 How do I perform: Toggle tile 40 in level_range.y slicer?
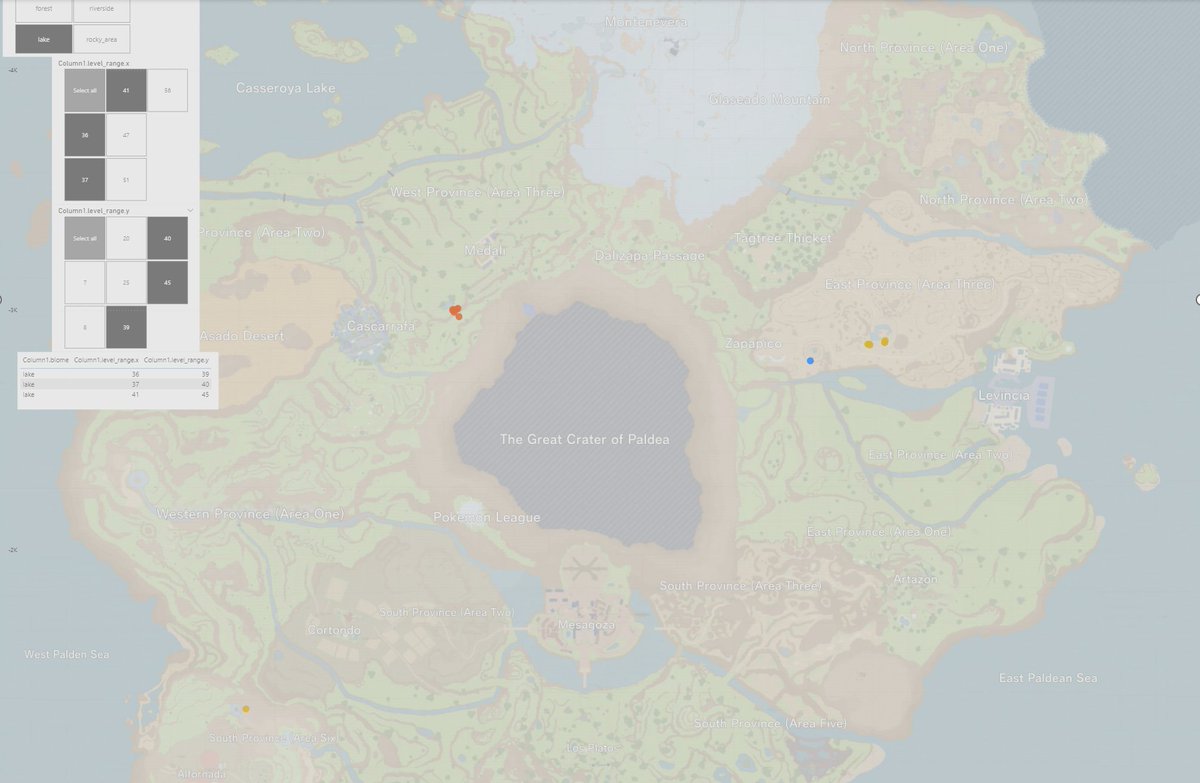tap(167, 238)
